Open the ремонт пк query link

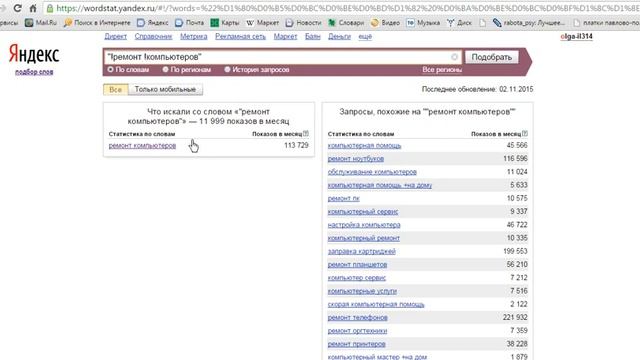click(x=343, y=198)
